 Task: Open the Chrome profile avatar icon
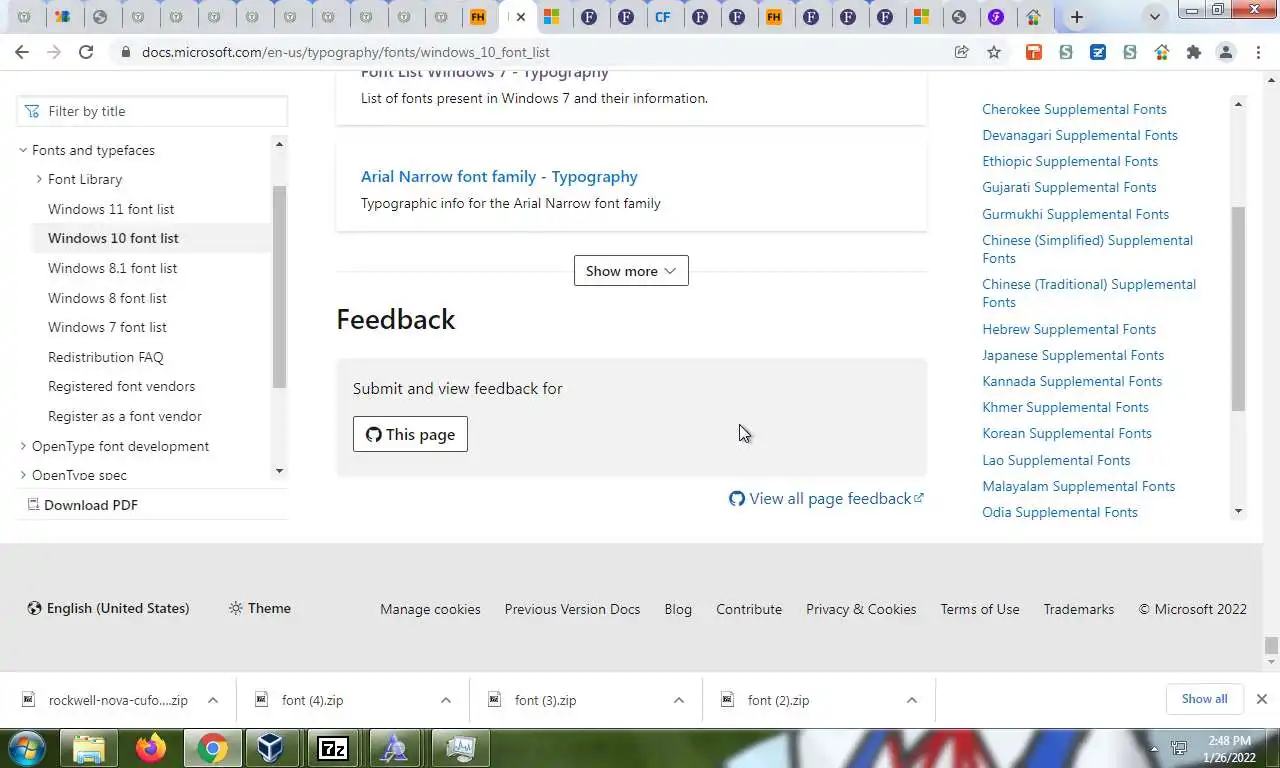[x=1226, y=52]
